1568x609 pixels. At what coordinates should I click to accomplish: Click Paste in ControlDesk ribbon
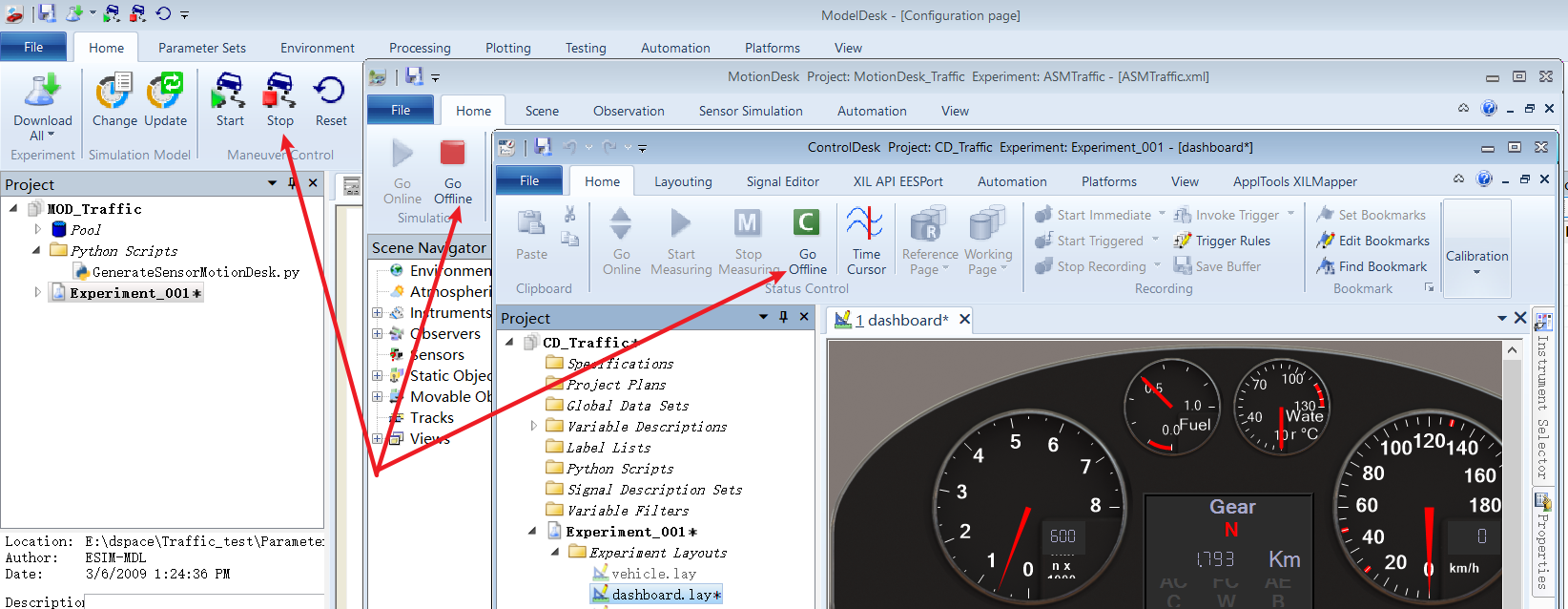(531, 234)
